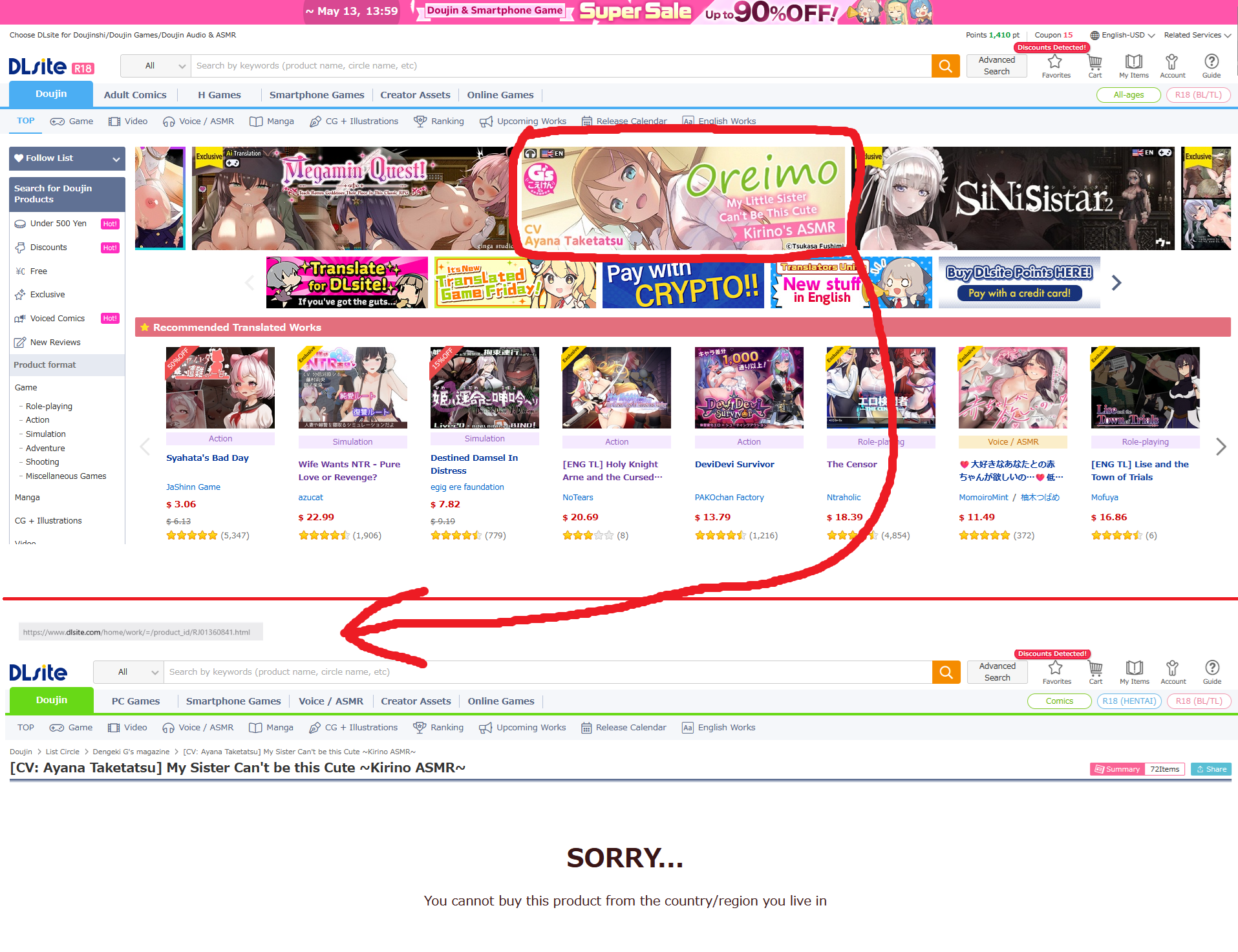The image size is (1238, 952).
Task: Open the All category dropdown beside top search
Action: click(156, 66)
